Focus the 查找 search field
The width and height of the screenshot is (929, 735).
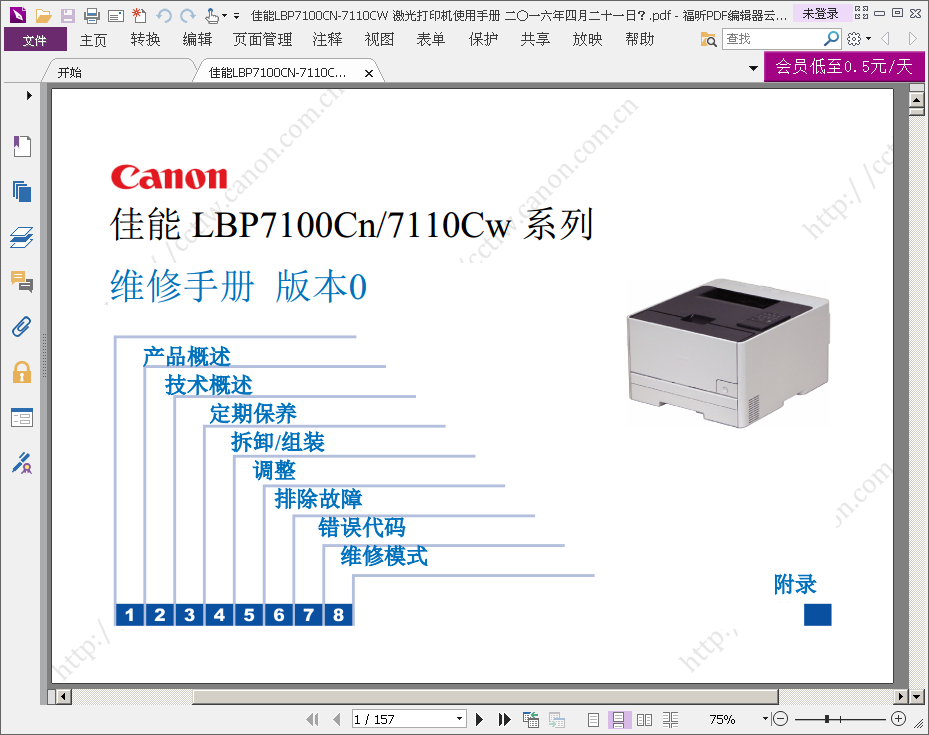771,39
